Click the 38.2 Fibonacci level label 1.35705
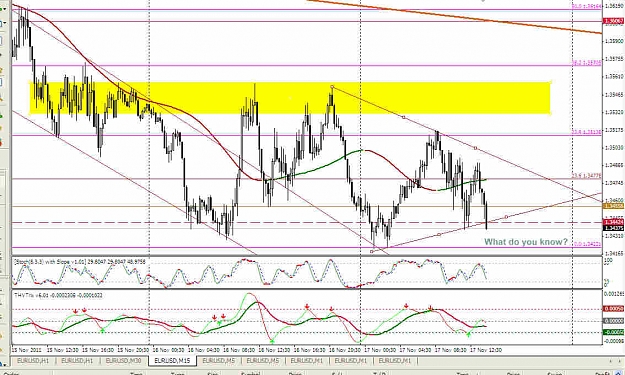Screen dimensions: 625x375 [x=587, y=63]
